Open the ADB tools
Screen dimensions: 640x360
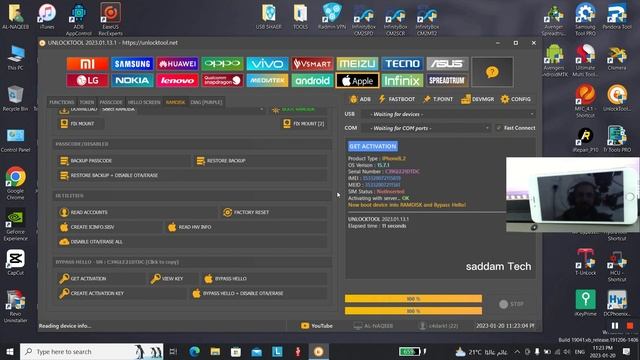[360, 99]
